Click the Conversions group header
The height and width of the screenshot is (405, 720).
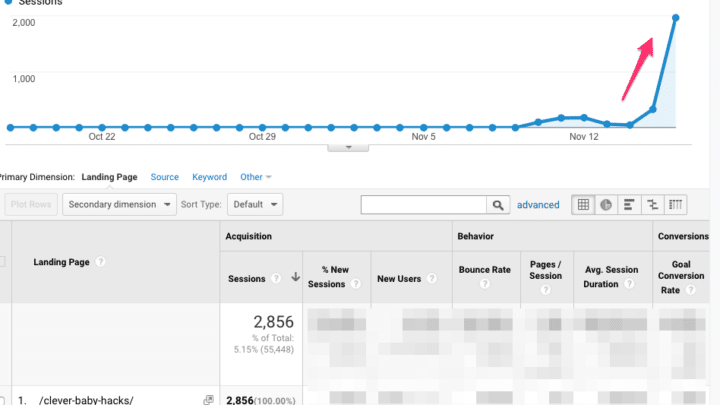683,236
